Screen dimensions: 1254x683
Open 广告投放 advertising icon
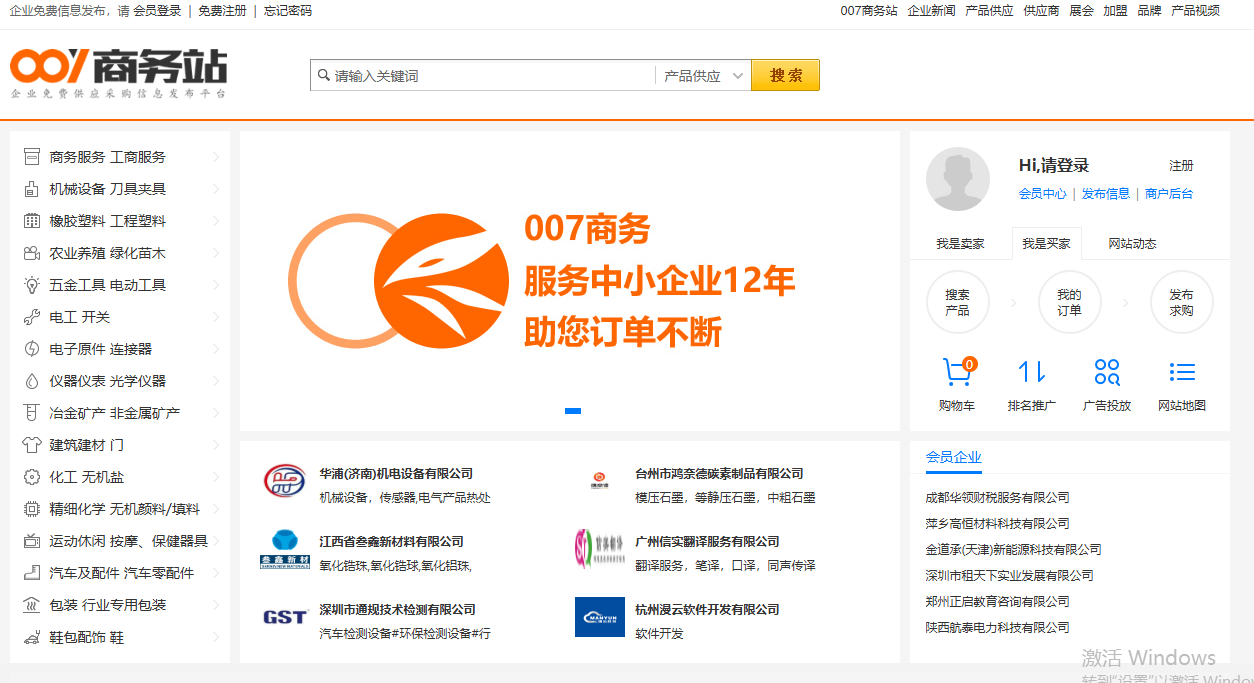coord(1106,374)
